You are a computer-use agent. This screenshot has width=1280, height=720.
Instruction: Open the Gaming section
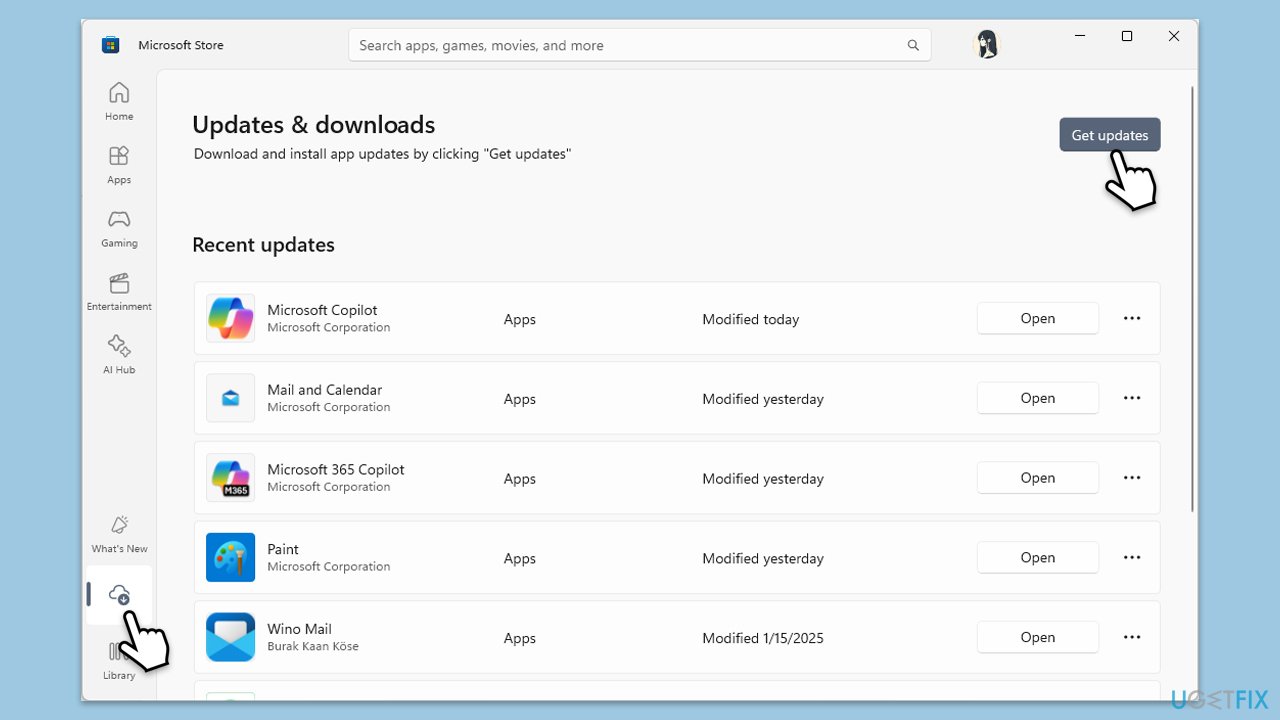(x=119, y=228)
